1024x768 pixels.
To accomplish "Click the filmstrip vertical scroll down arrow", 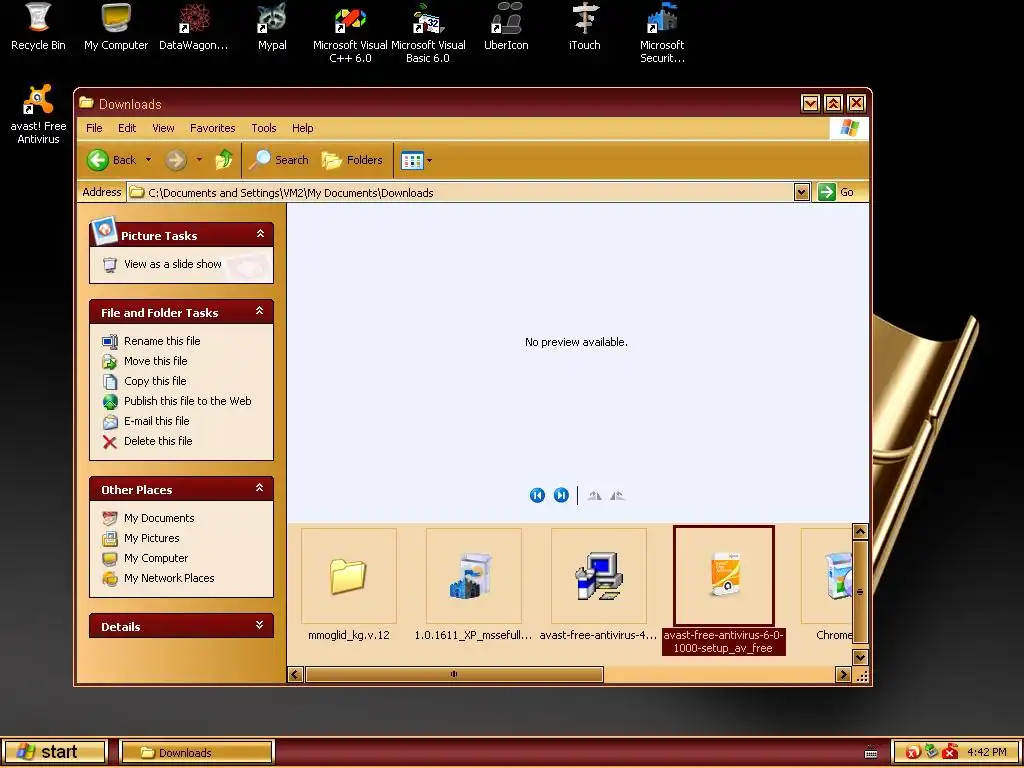I will [860, 657].
